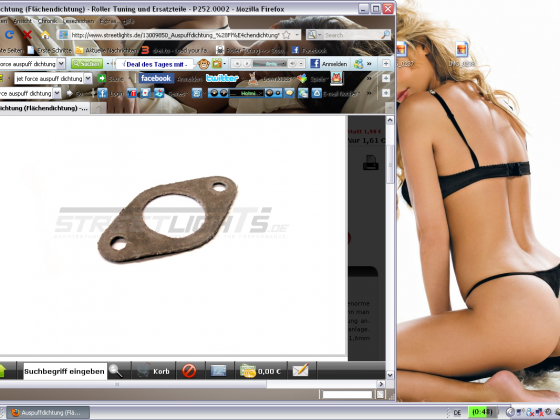
Task: Click the magnifier beside Suchbegriff eingeben
Action: click(116, 371)
